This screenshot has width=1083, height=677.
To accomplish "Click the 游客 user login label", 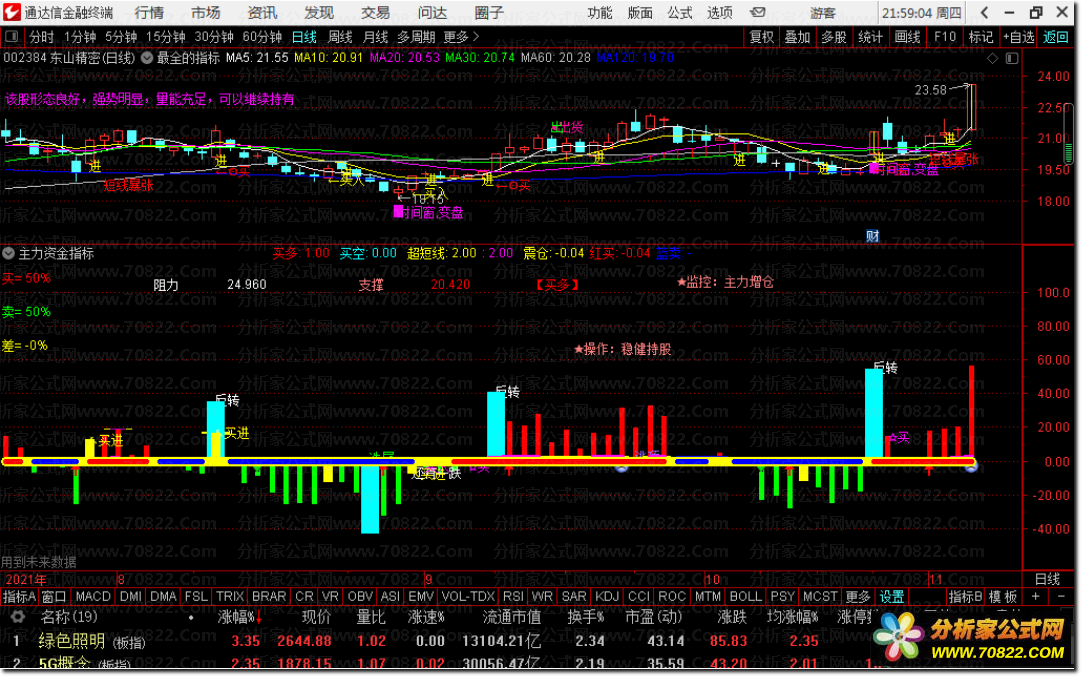I will click(x=823, y=12).
